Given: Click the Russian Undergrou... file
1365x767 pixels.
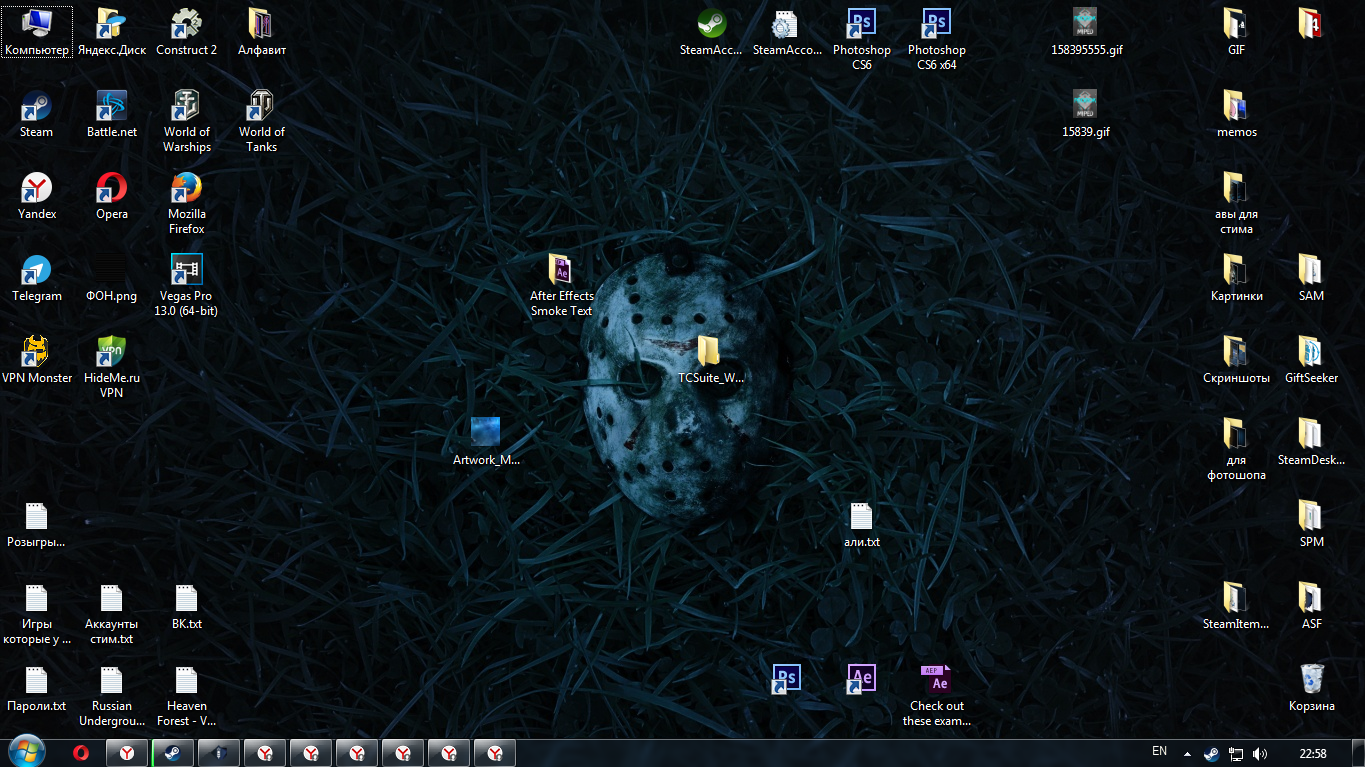Looking at the screenshot, I should coord(112,695).
